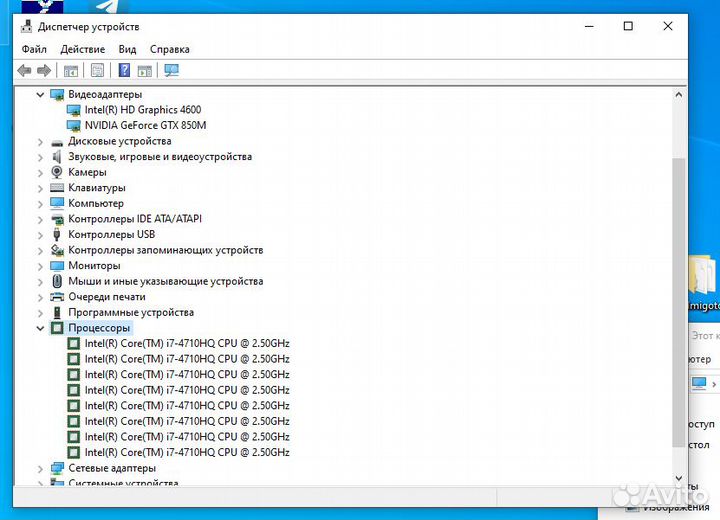Image resolution: width=720 pixels, height=520 pixels.
Task: Select the NVIDIA GeForce GTX 850M device
Action: tap(145, 125)
